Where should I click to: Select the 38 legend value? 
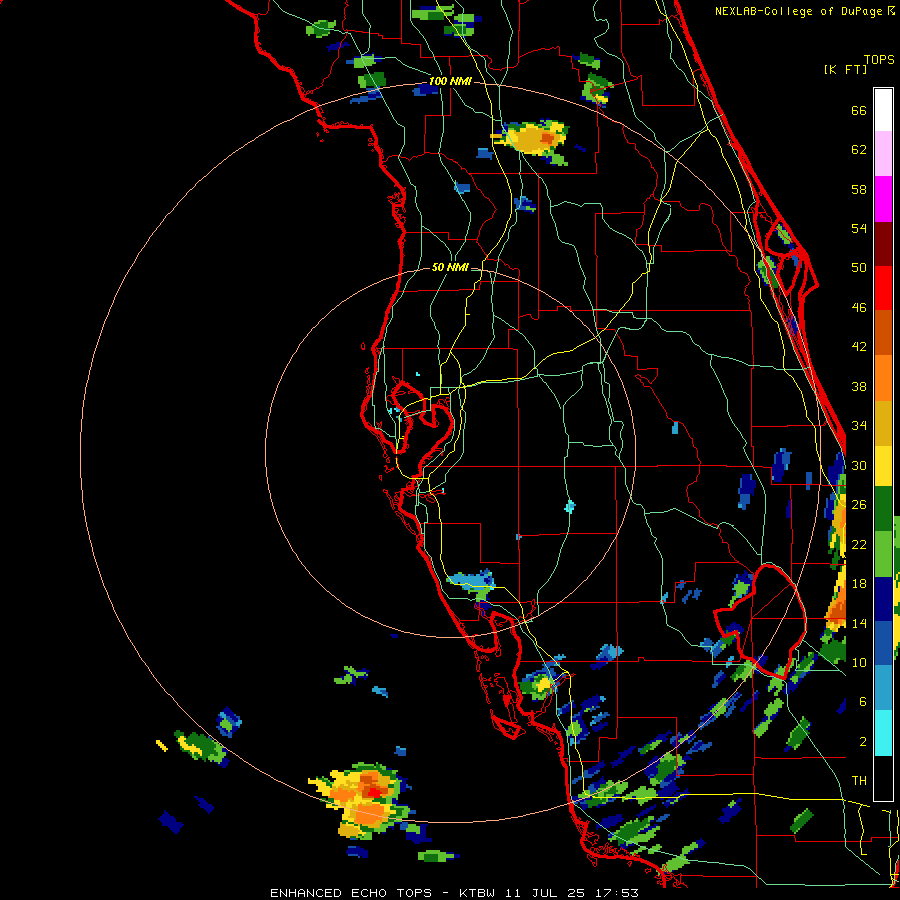pyautogui.click(x=859, y=386)
